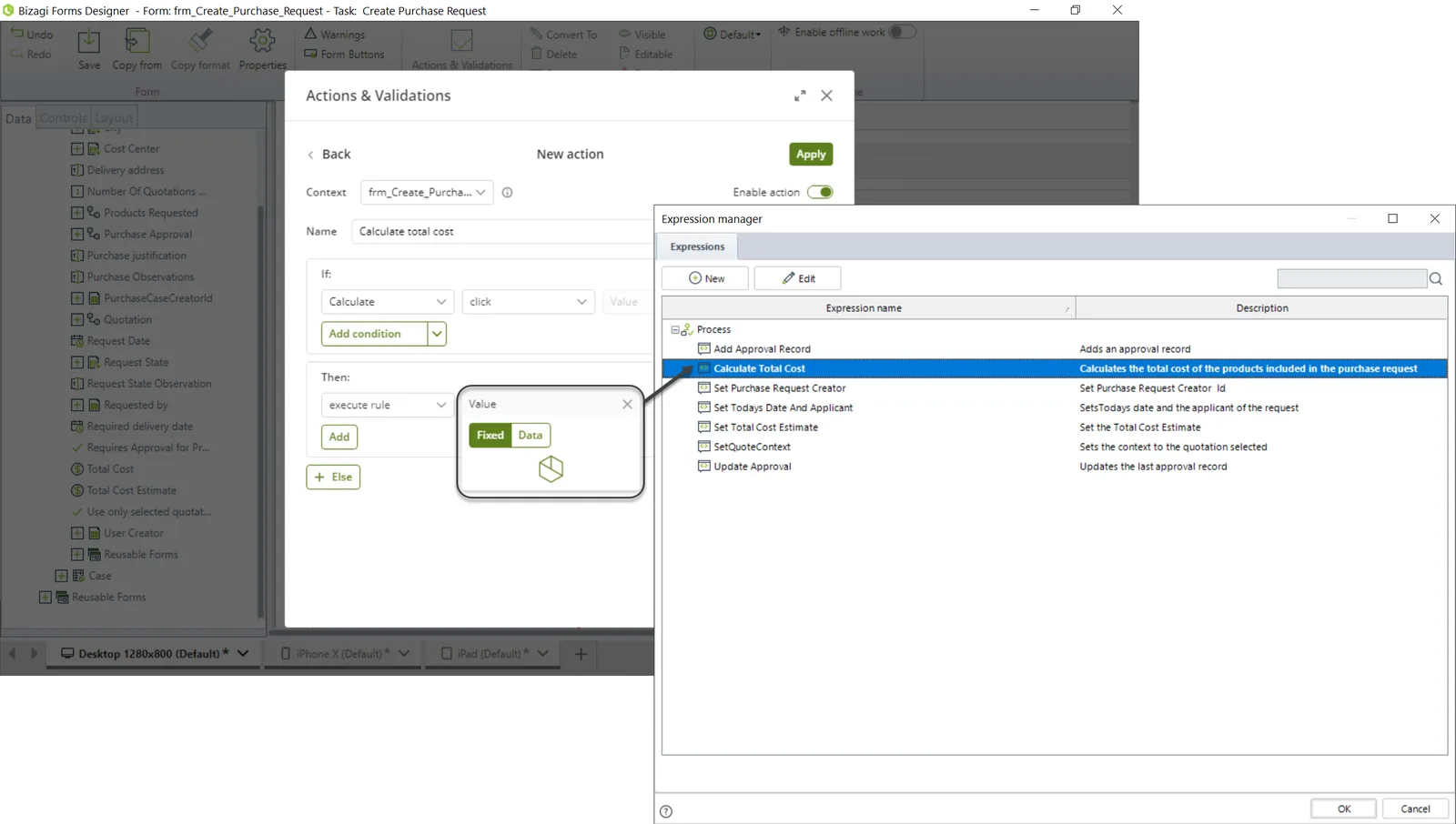Viewport: 1456px width, 824px height.
Task: Click New in Expression manager
Action: coord(706,278)
